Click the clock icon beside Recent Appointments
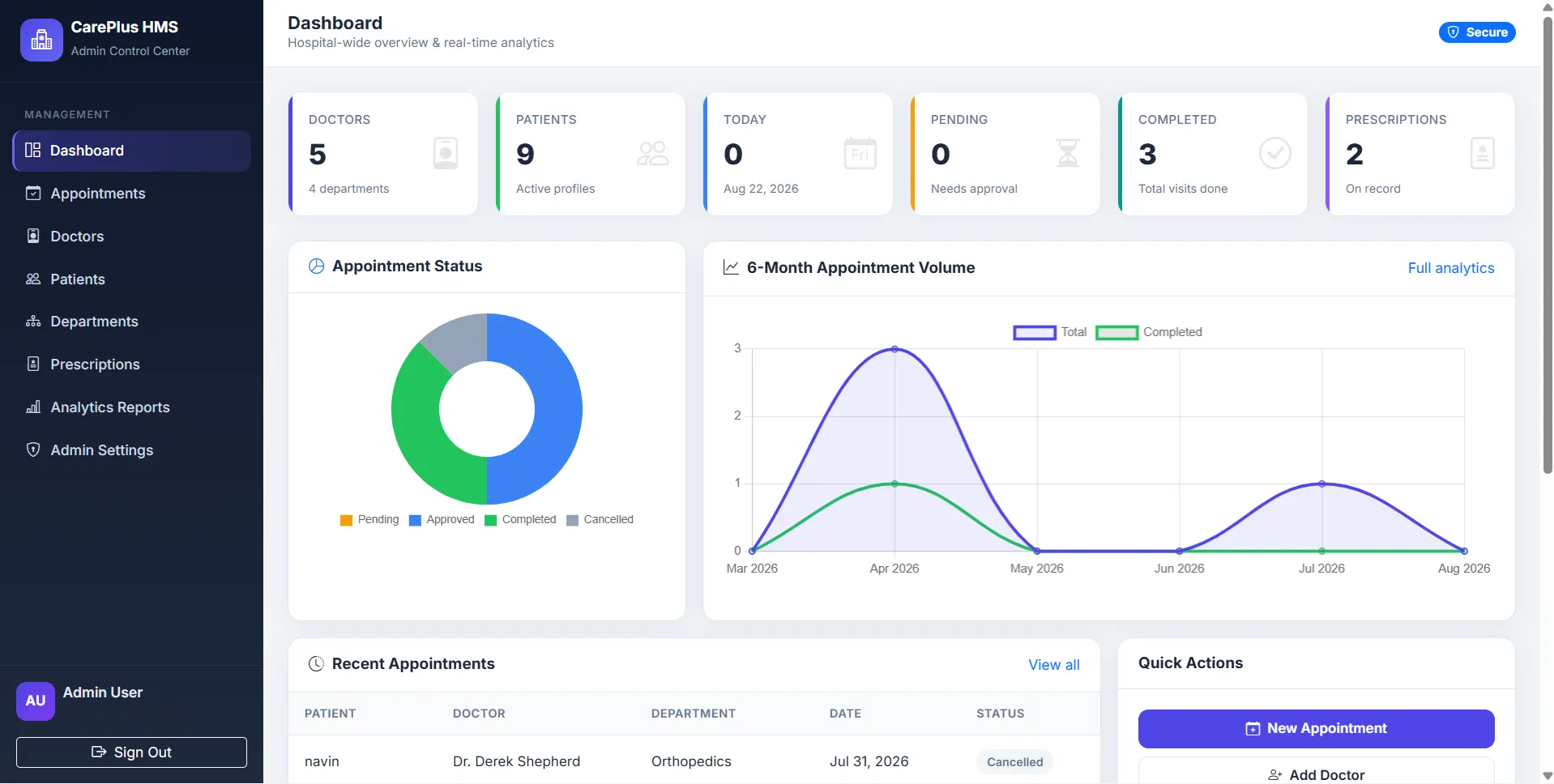 [x=316, y=663]
